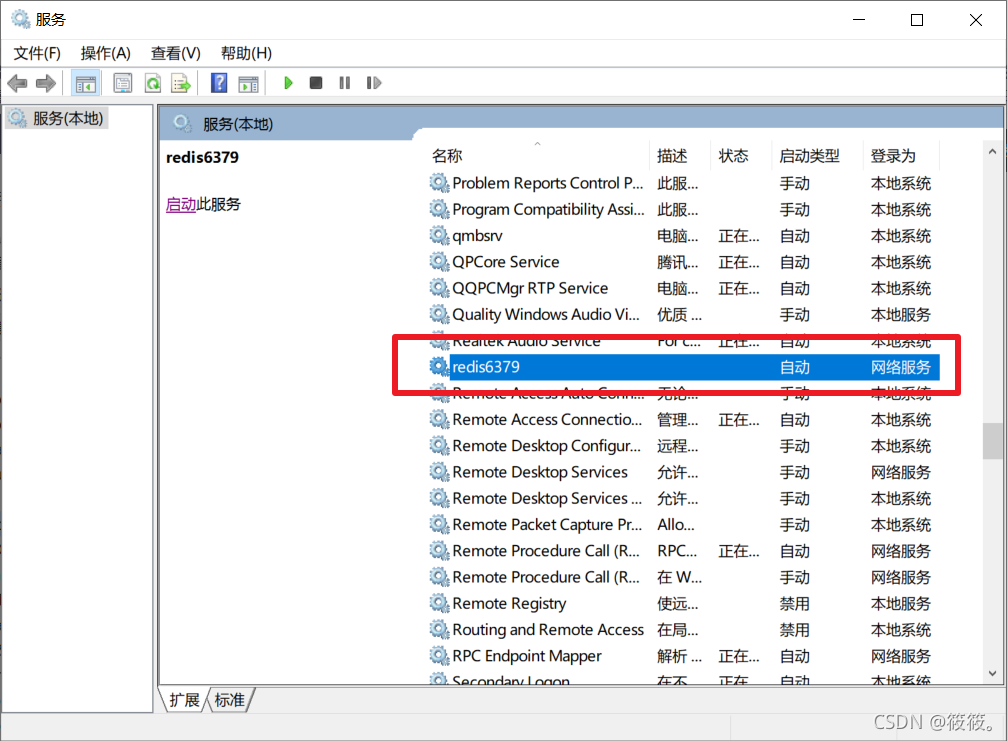This screenshot has width=1007, height=741.
Task: Open the 操作(A) menu
Action: tap(105, 53)
